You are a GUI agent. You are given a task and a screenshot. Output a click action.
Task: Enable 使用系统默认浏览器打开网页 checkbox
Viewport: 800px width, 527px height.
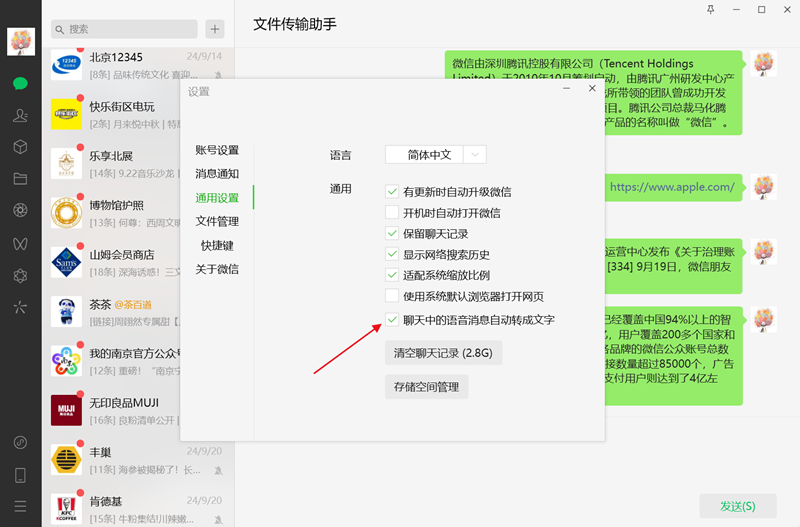click(x=392, y=296)
